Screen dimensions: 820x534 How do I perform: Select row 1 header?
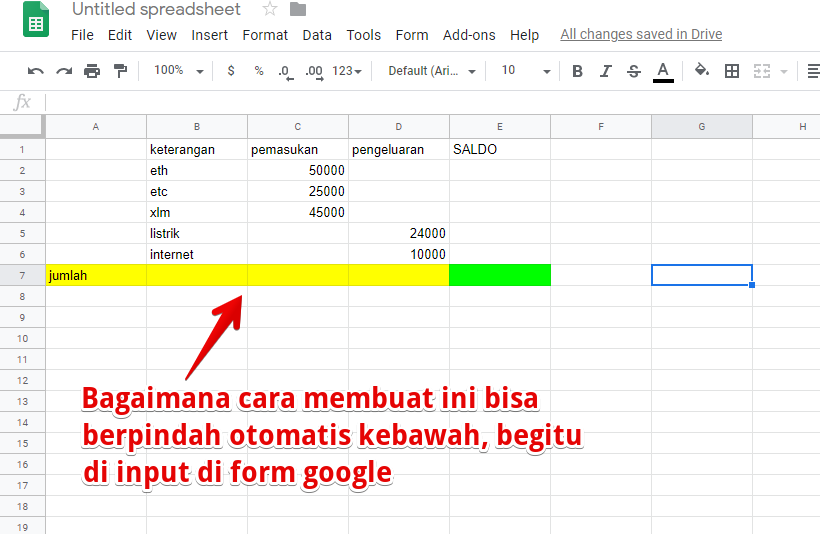pyautogui.click(x=22, y=150)
